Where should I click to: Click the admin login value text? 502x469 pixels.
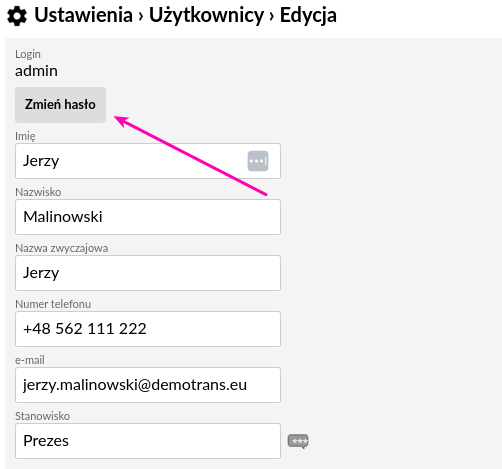36,71
